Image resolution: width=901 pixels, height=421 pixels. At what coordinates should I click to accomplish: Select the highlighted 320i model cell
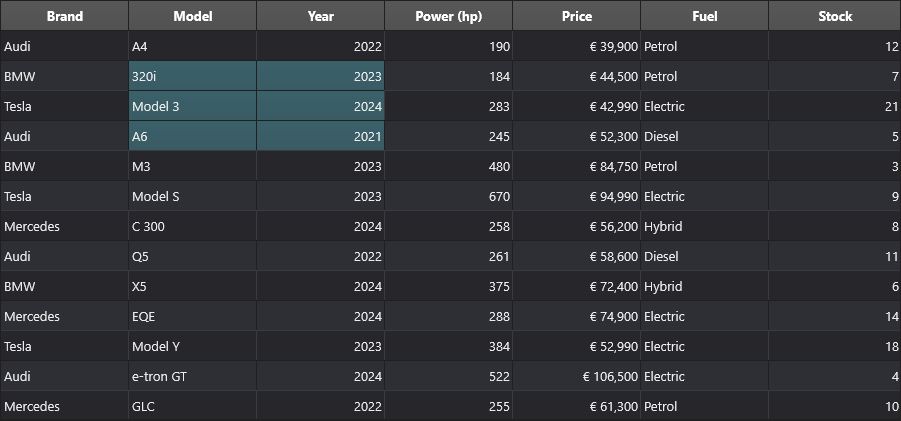[x=192, y=76]
